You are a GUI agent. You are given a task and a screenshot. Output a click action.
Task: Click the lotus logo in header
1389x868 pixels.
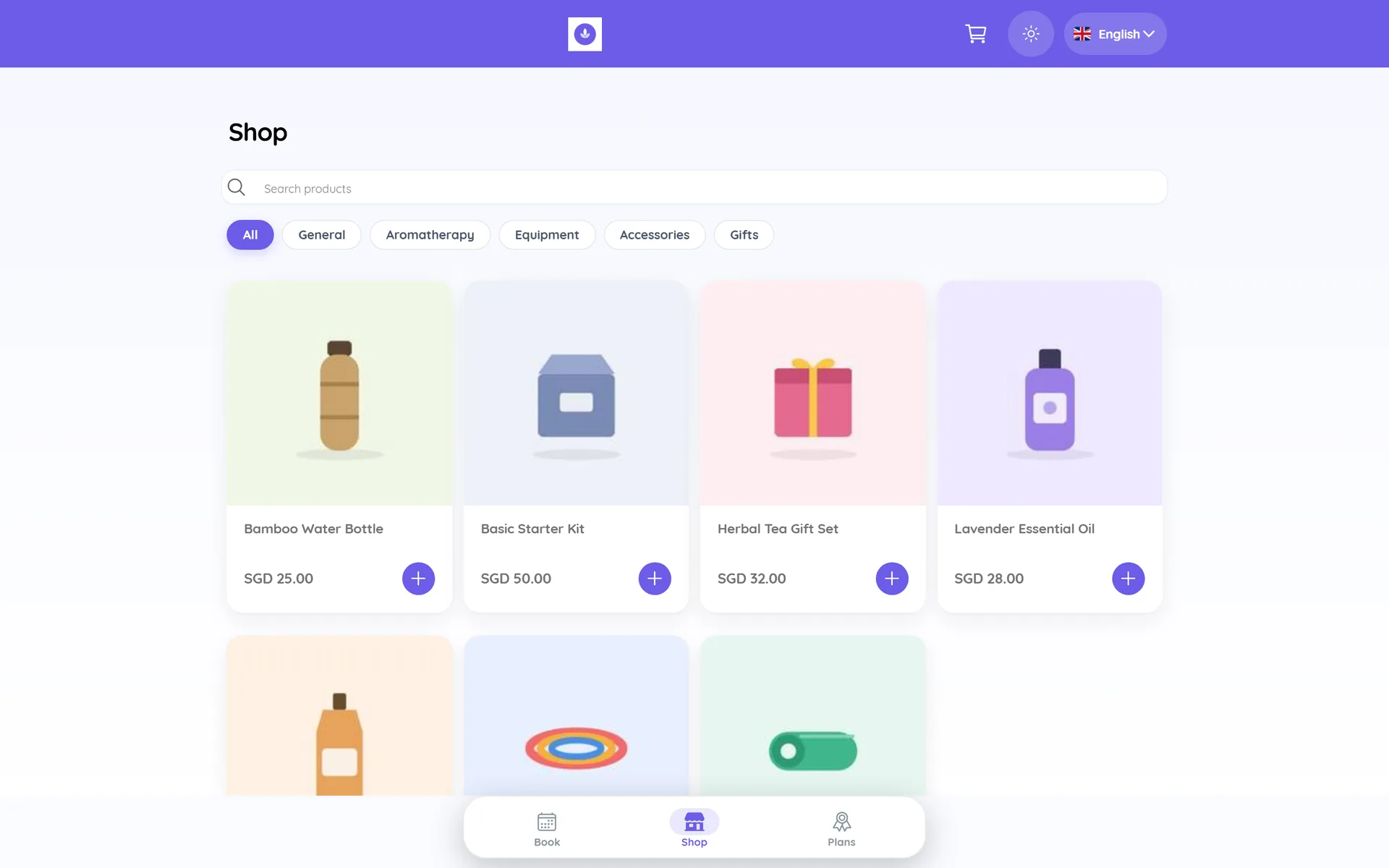click(585, 34)
